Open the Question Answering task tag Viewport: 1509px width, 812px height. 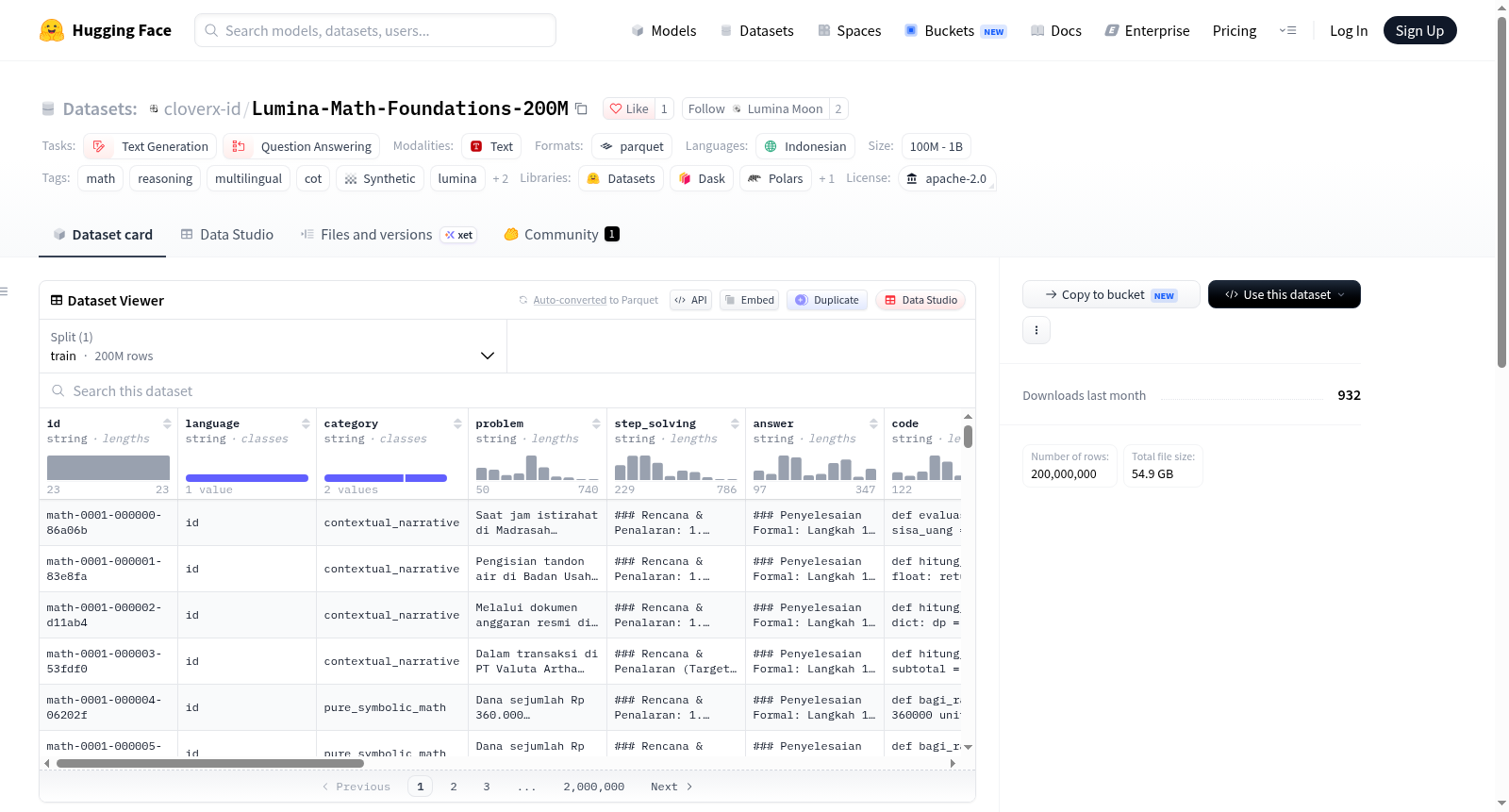point(302,146)
